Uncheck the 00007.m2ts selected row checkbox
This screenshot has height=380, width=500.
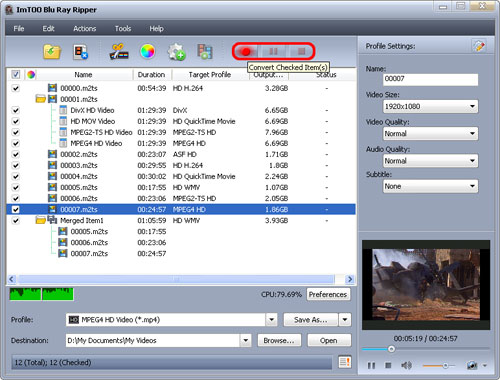[x=16, y=209]
